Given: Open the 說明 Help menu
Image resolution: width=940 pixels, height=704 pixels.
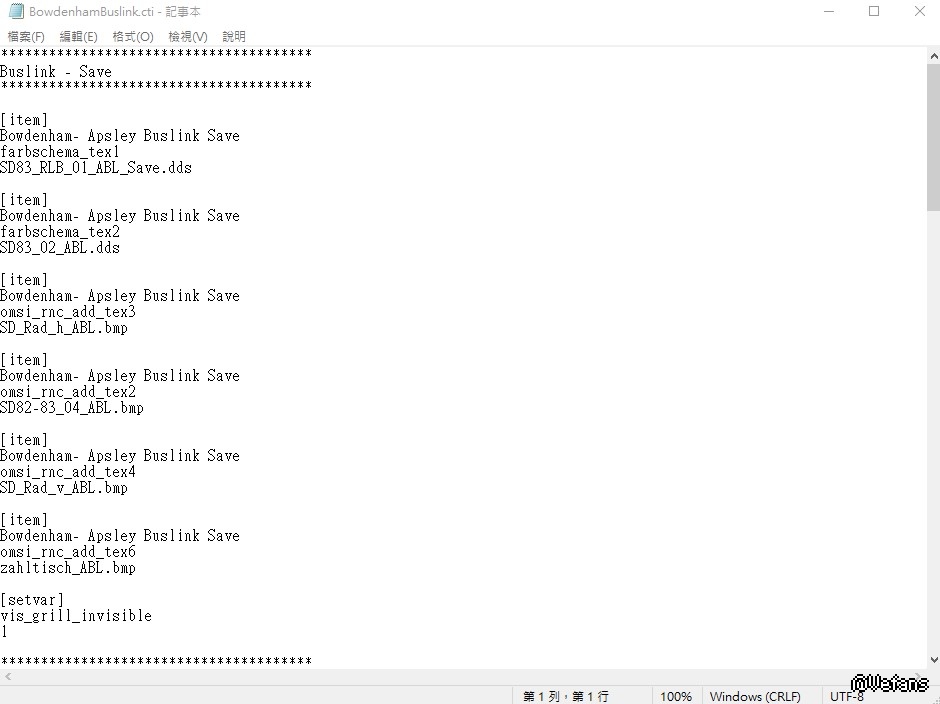Looking at the screenshot, I should (234, 37).
